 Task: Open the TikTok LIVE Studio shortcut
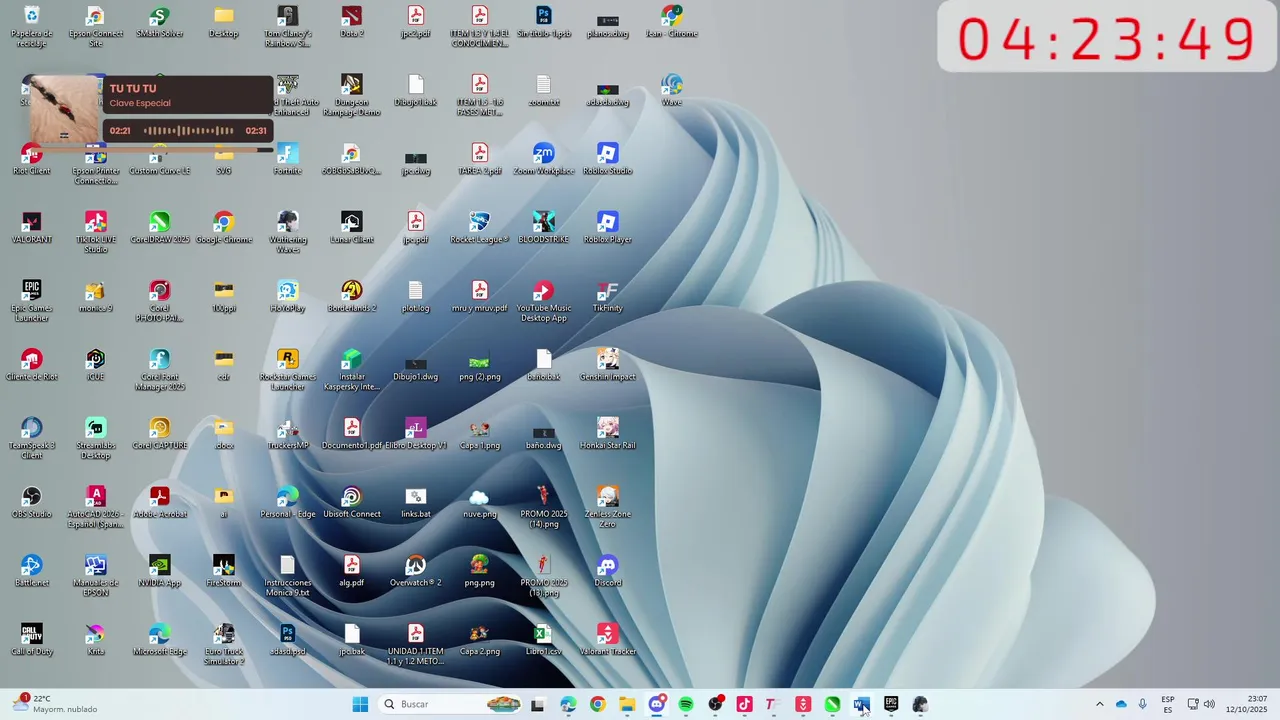(x=96, y=232)
